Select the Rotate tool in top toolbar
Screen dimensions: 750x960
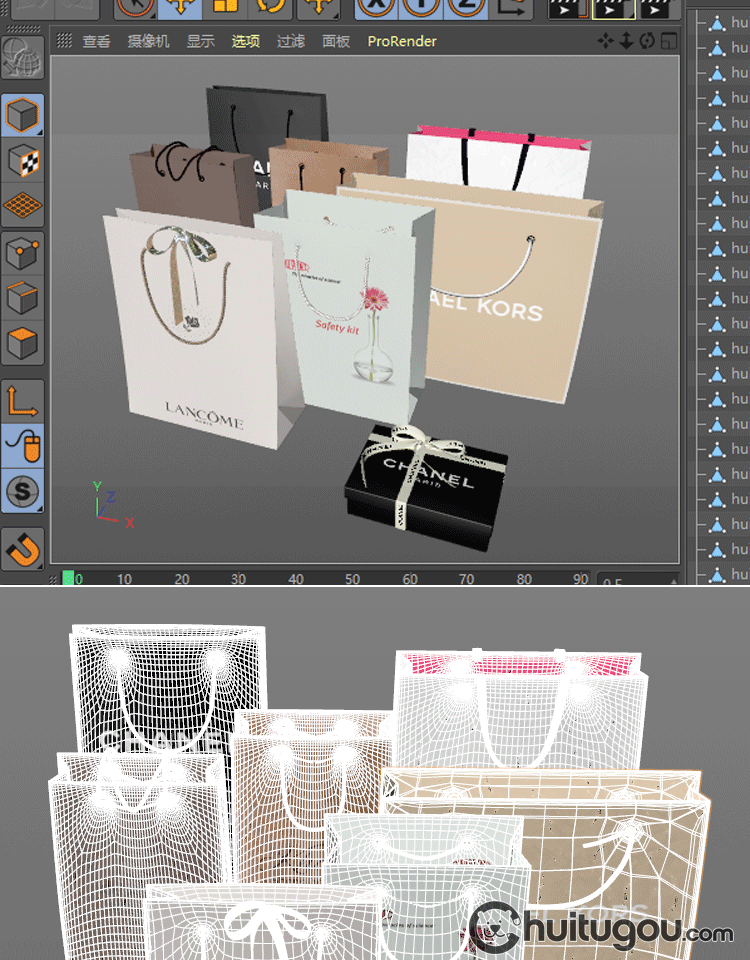270,8
